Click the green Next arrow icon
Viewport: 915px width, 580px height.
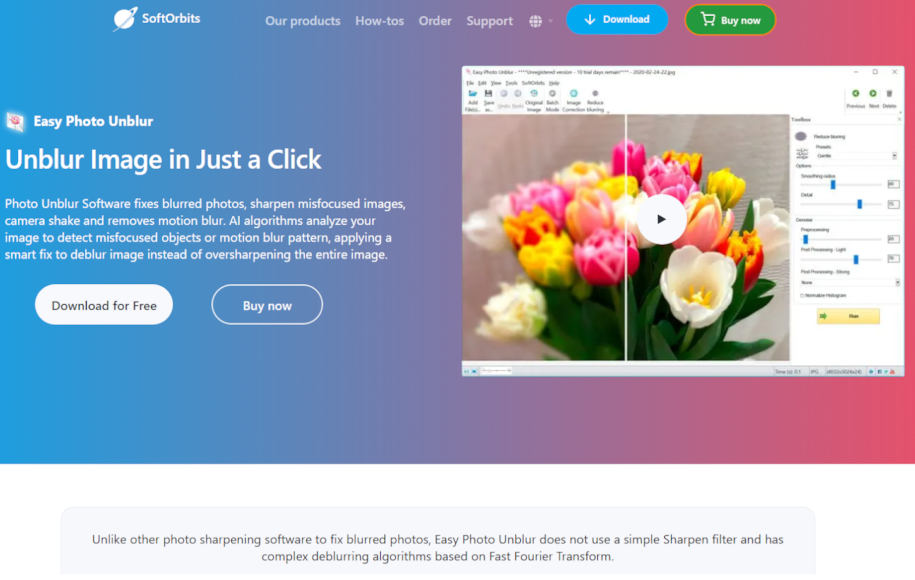[x=873, y=94]
